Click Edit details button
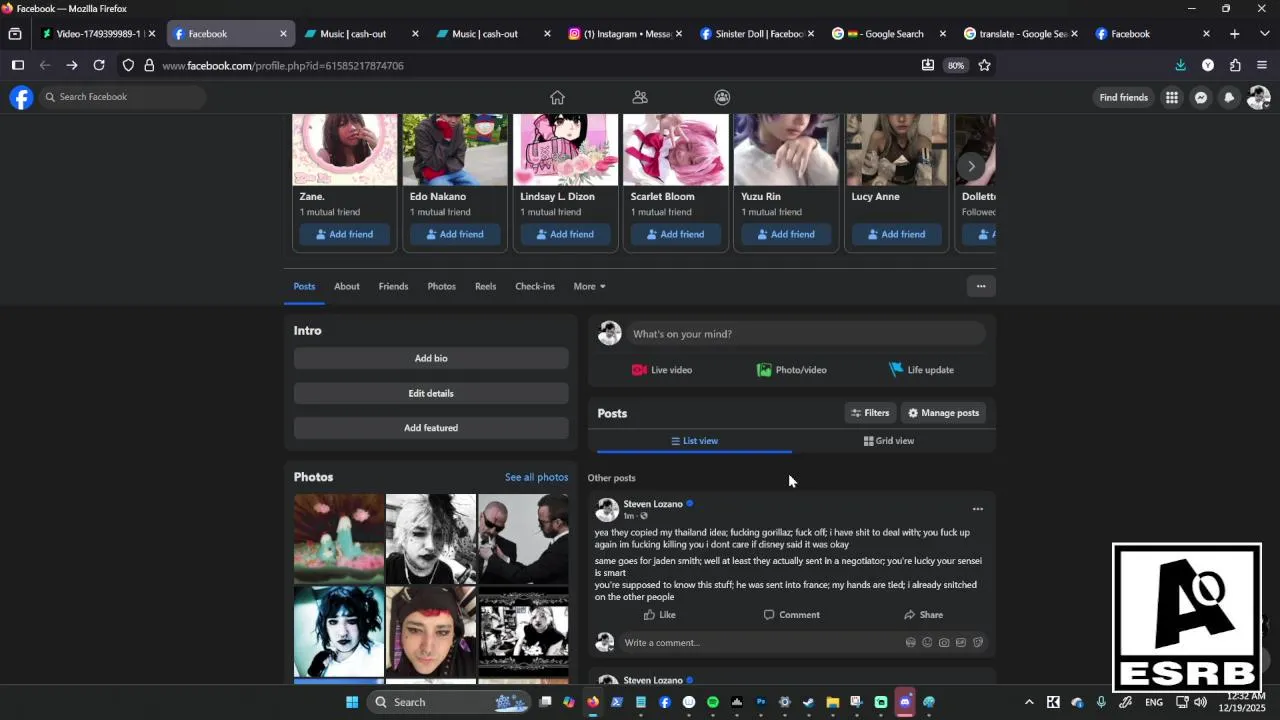This screenshot has height=720, width=1280. (431, 393)
